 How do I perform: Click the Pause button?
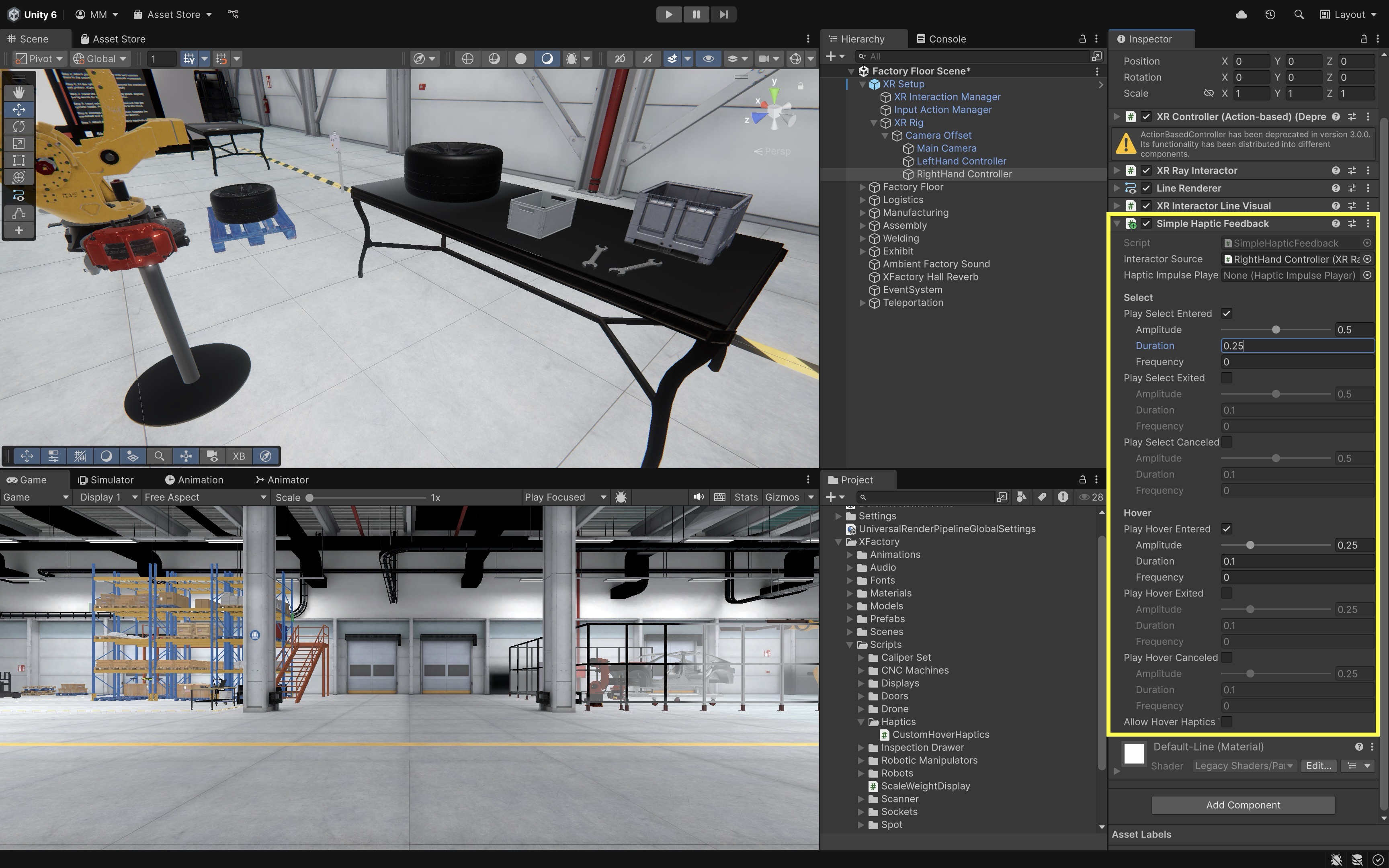click(x=696, y=14)
